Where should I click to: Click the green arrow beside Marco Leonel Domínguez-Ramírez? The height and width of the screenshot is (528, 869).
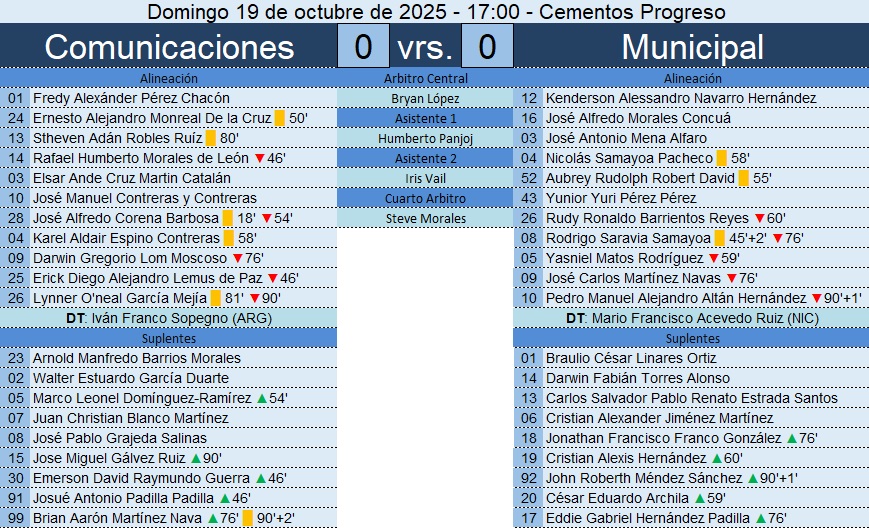pyautogui.click(x=262, y=398)
